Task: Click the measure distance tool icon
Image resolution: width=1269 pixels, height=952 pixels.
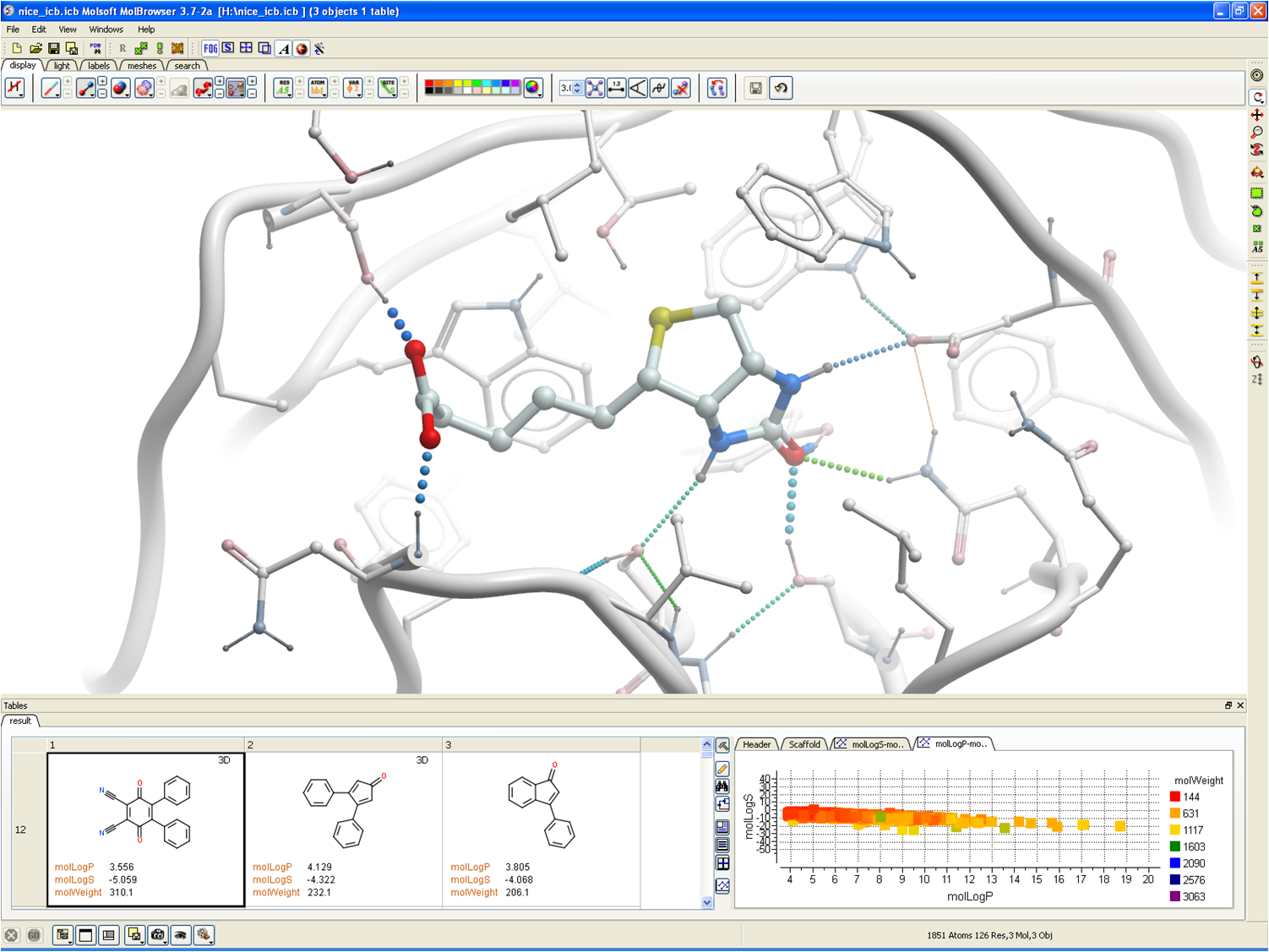Action: [617, 88]
